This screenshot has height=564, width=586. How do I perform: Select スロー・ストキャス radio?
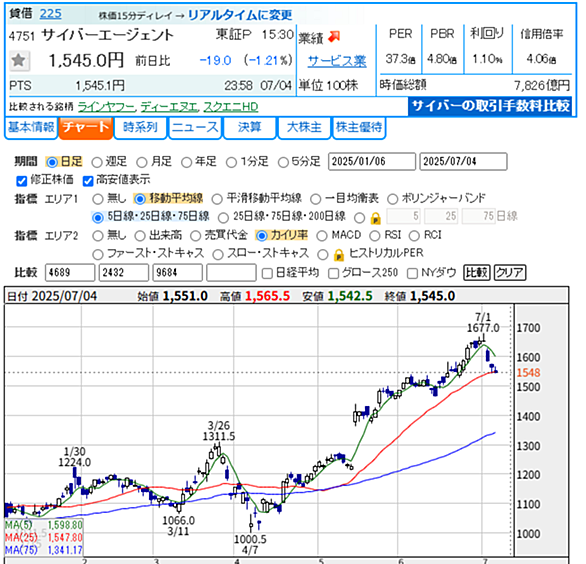pyautogui.click(x=218, y=255)
